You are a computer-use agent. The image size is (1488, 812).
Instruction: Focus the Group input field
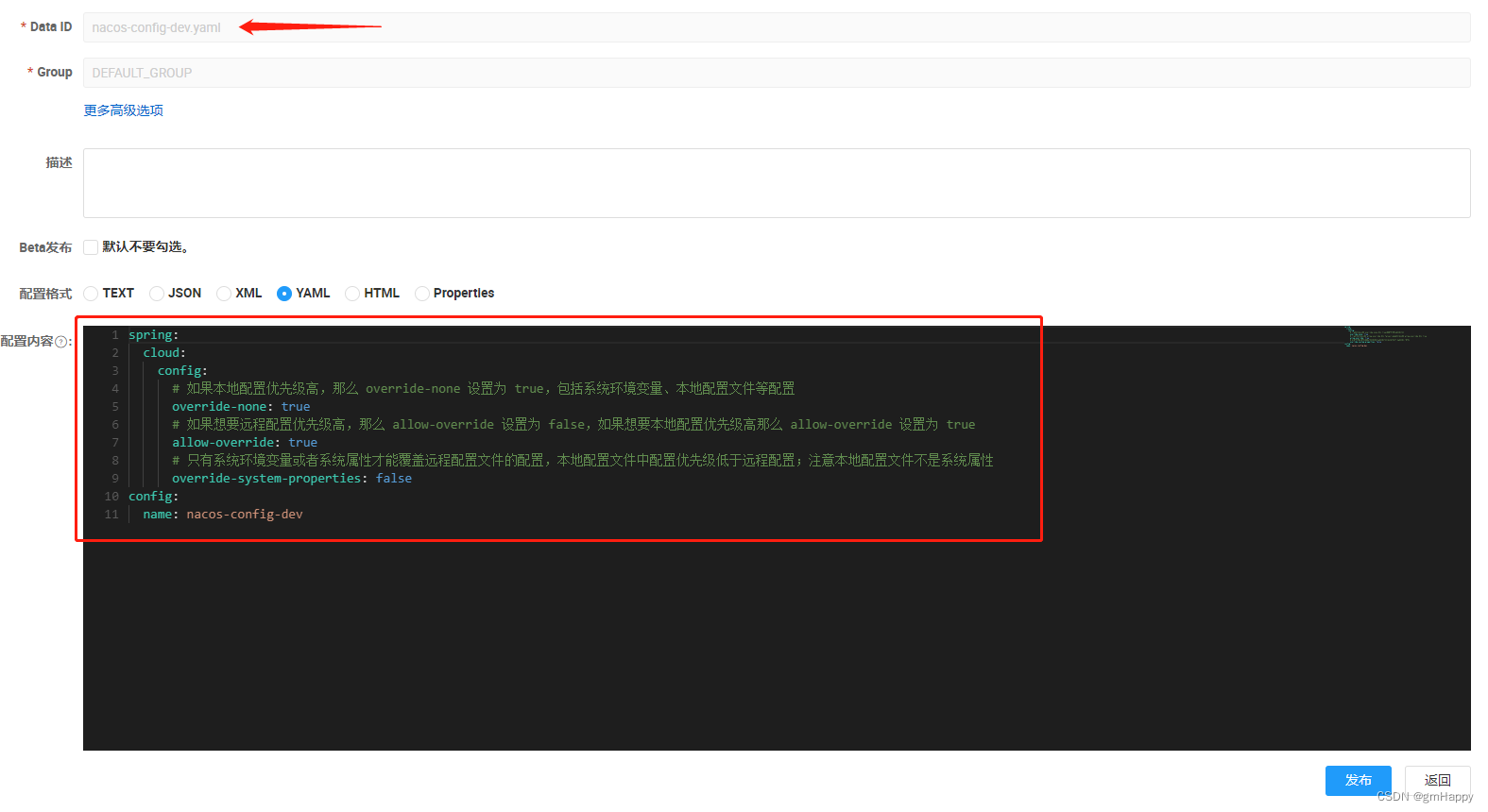pyautogui.click(x=777, y=73)
